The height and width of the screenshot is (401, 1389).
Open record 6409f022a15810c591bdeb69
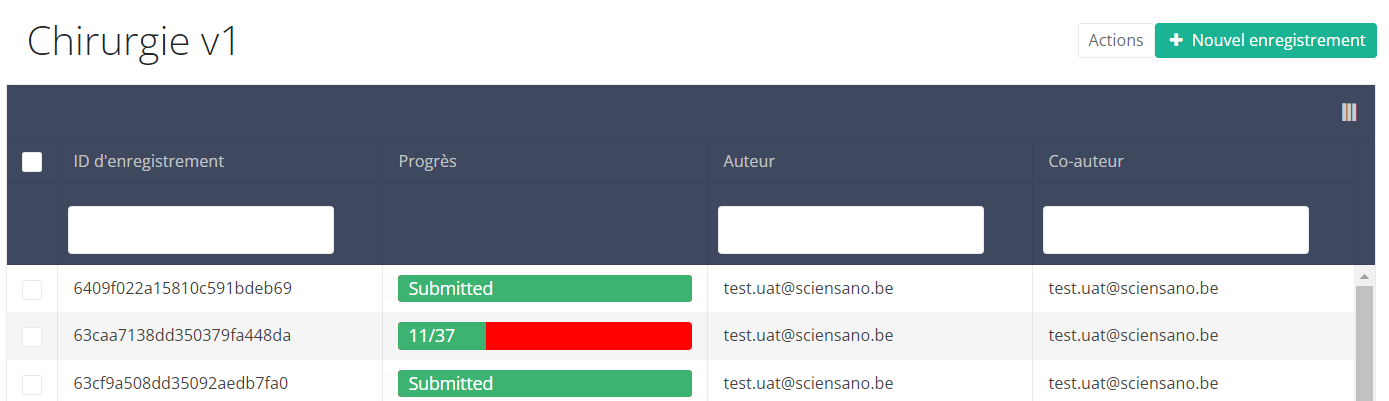point(183,289)
